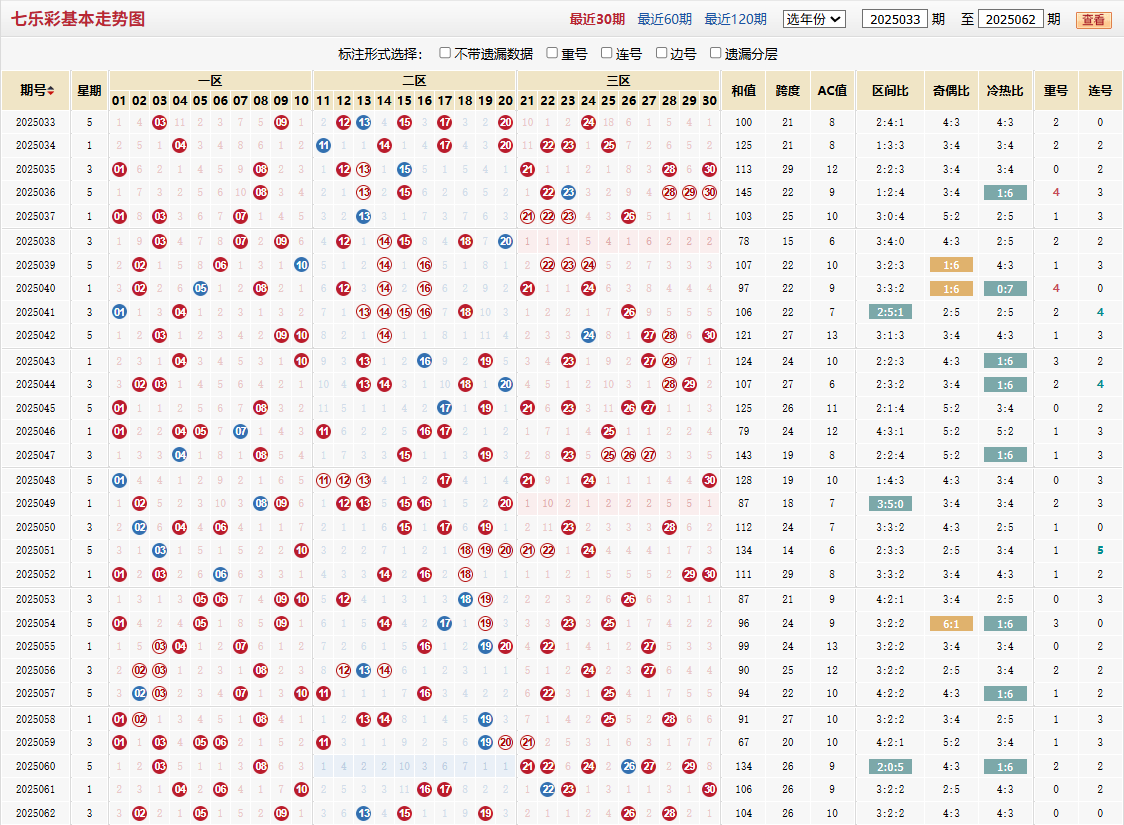The height and width of the screenshot is (825, 1124).
Task: Click blue ball 23 in row 2025036
Action: [x=568, y=192]
